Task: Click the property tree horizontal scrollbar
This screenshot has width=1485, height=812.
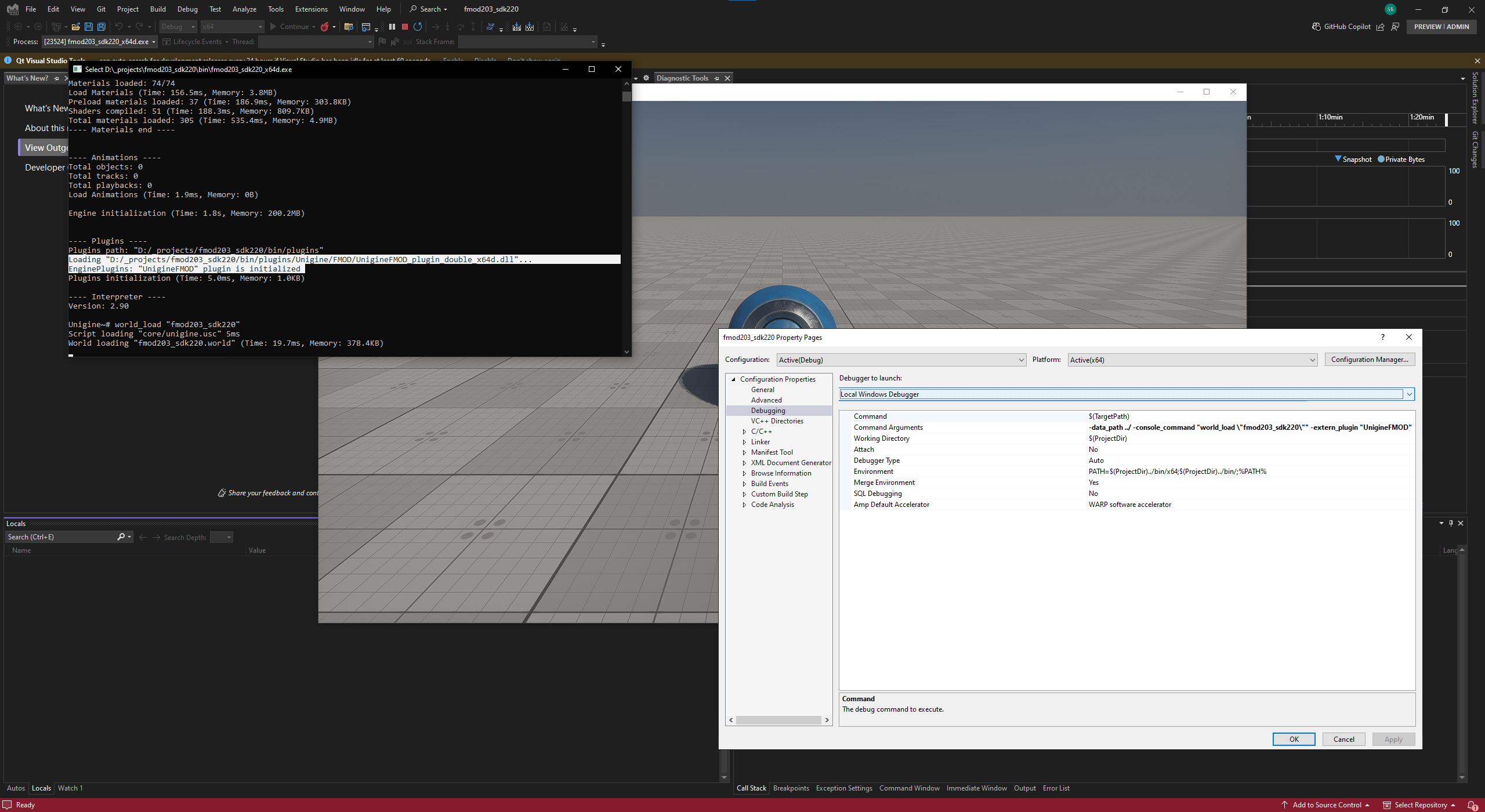Action: pos(778,720)
